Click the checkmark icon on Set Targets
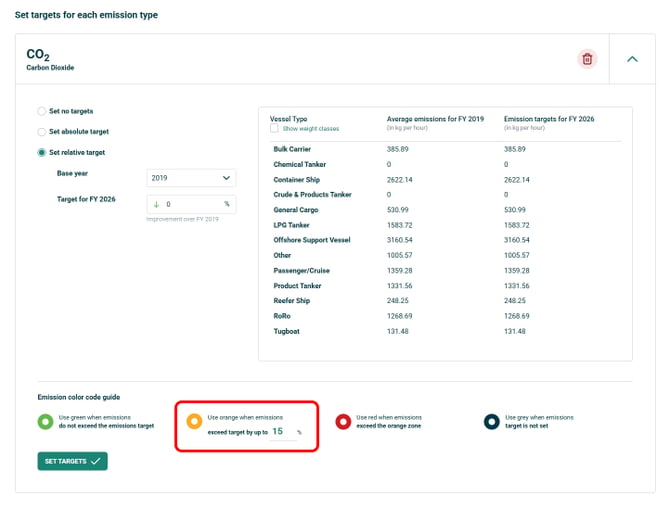The width and height of the screenshot is (670, 508). click(x=96, y=461)
